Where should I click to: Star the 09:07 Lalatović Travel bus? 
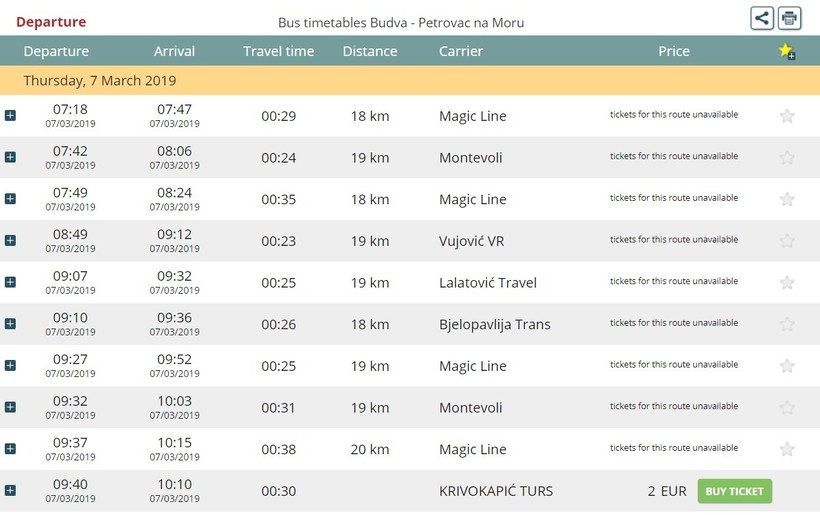[x=787, y=282]
